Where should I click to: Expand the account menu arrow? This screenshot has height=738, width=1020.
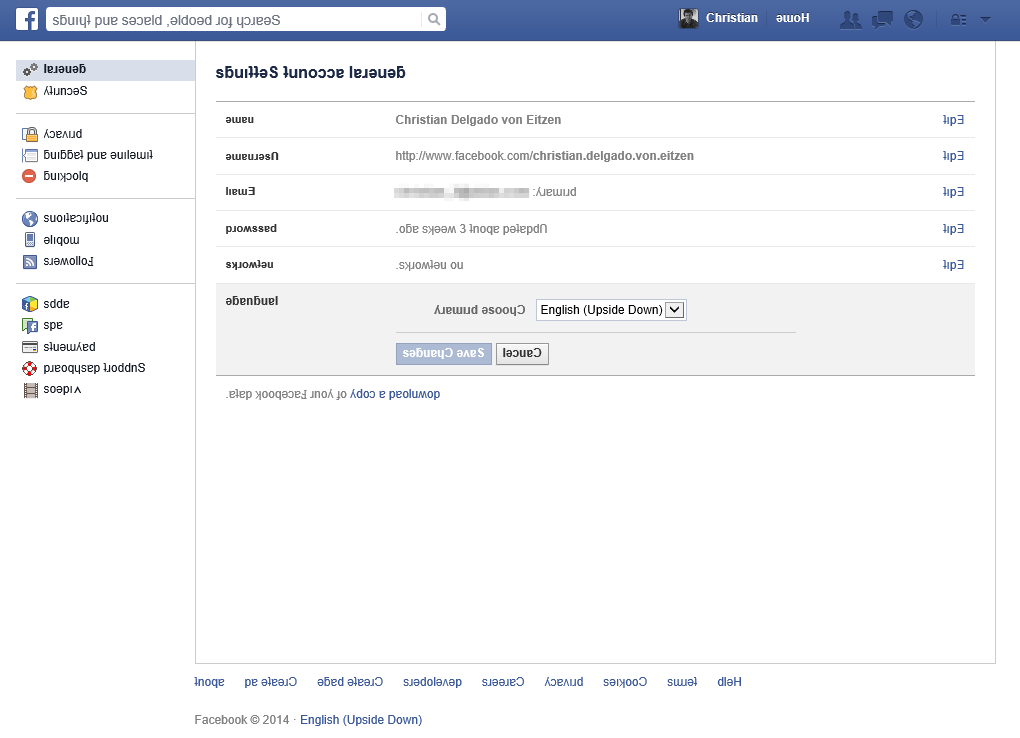(986, 20)
